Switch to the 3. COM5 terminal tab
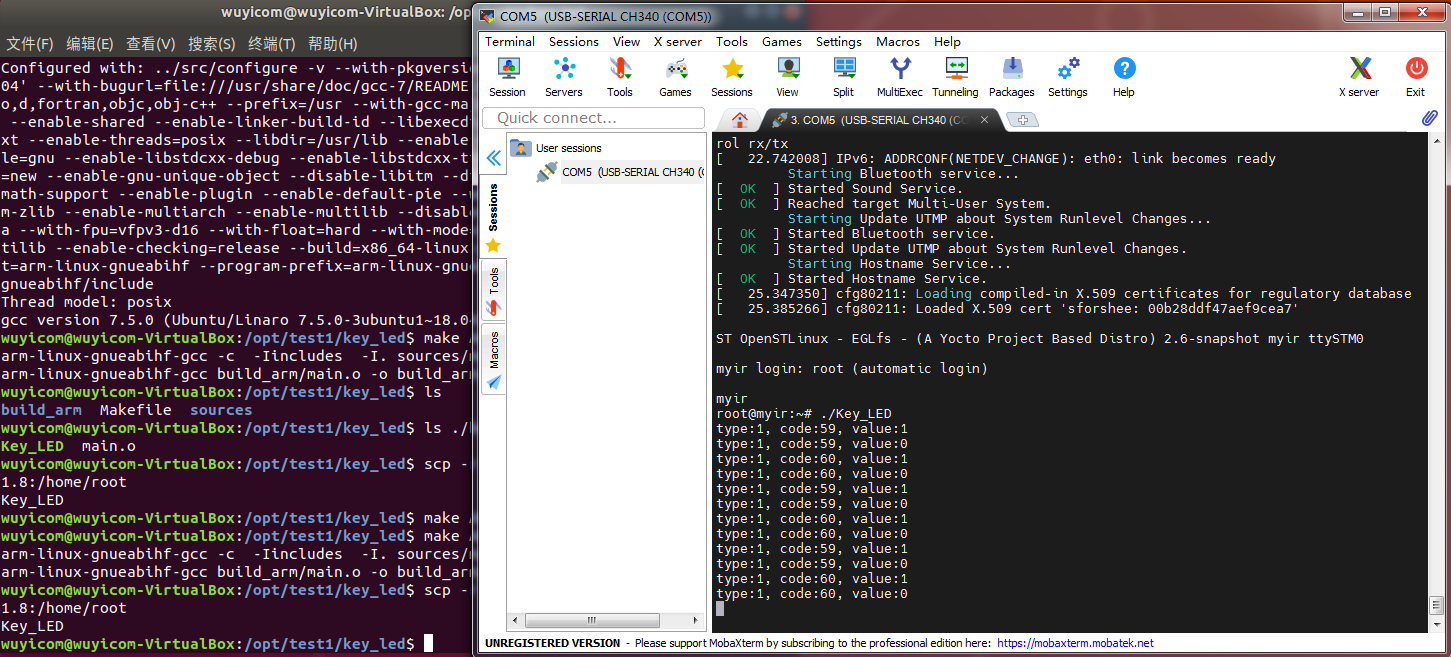Screen dimensions: 1451x657 tap(880, 120)
